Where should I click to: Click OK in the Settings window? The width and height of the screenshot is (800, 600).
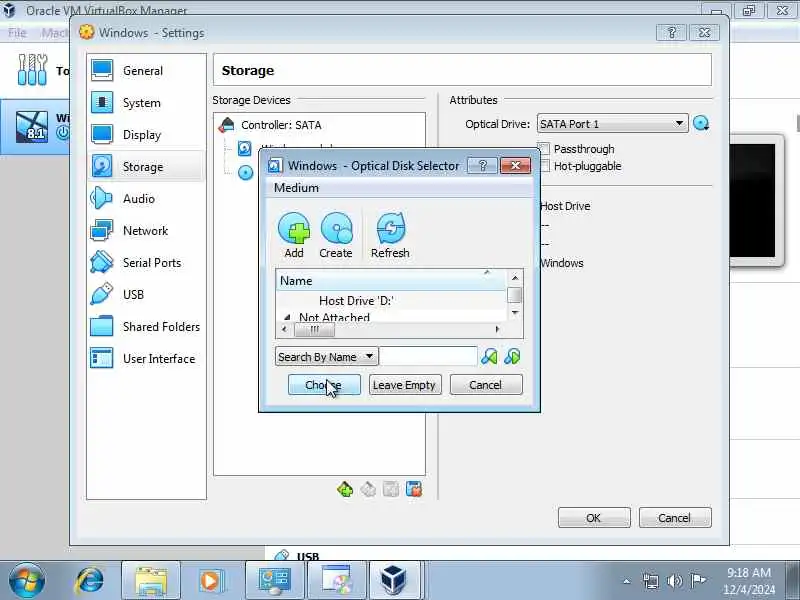pyautogui.click(x=594, y=518)
